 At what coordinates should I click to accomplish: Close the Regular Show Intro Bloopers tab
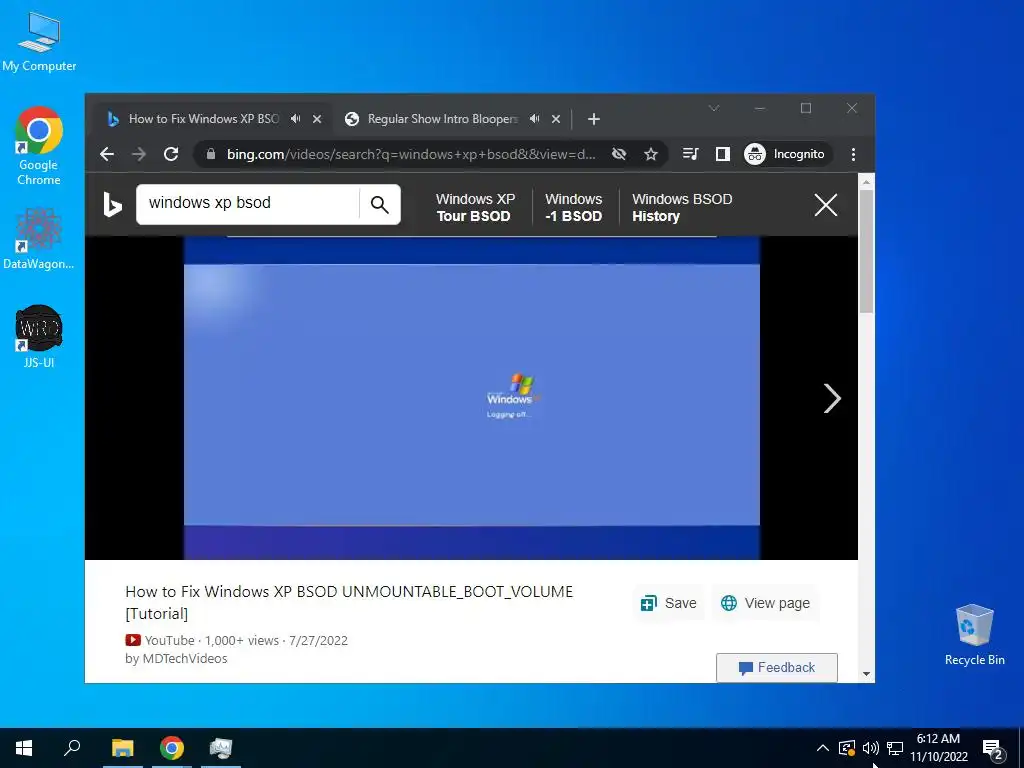click(x=556, y=119)
